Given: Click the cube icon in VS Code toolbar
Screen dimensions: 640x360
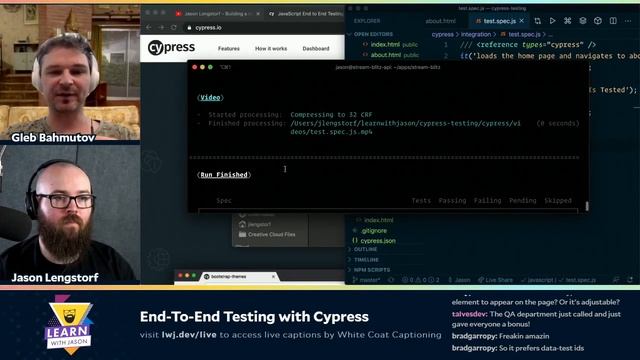Looking at the screenshot, I should pyautogui.click(x=598, y=21).
